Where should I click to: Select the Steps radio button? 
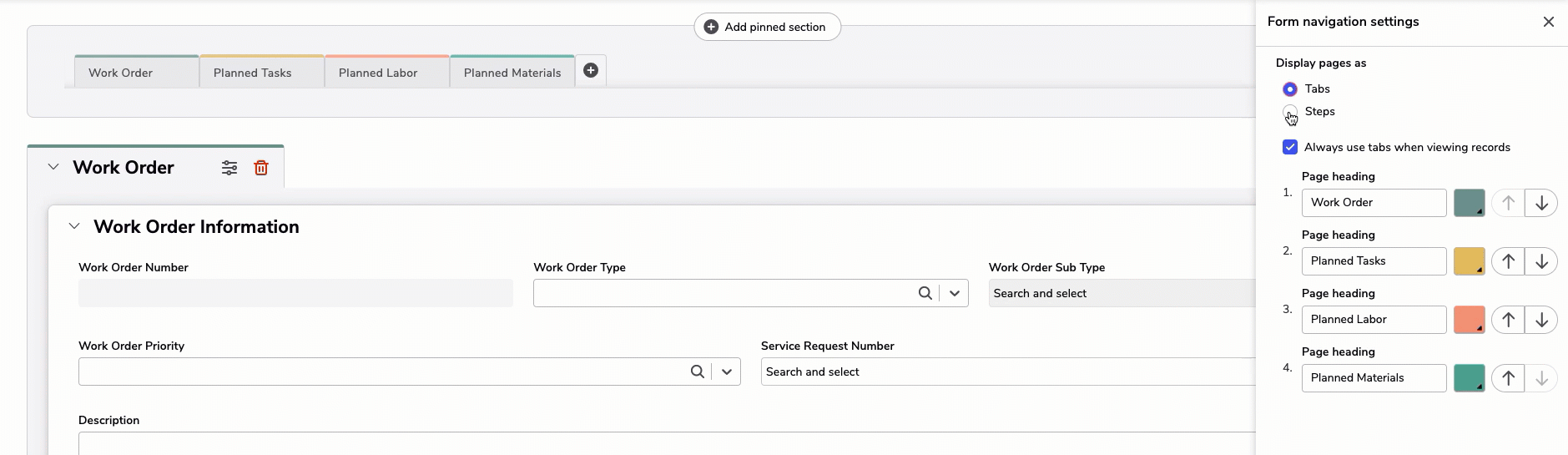[x=1290, y=112]
